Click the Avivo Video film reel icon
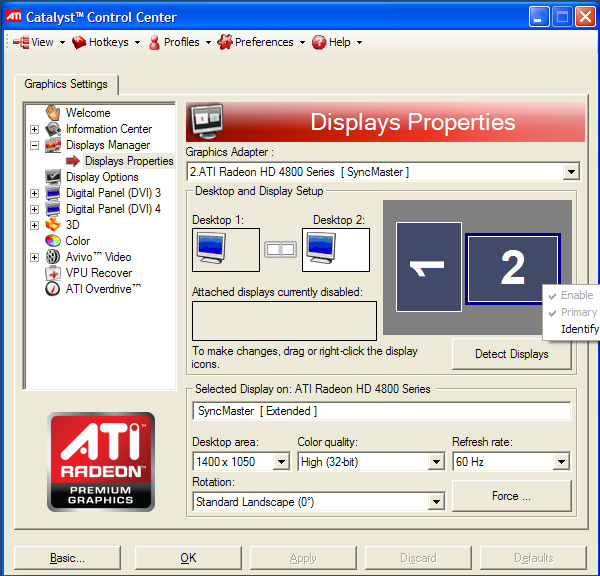The height and width of the screenshot is (576, 600). coord(53,257)
